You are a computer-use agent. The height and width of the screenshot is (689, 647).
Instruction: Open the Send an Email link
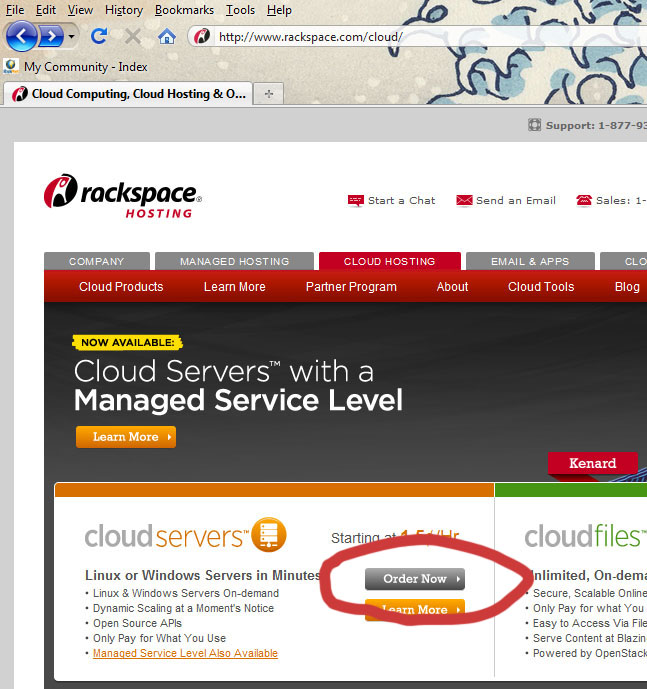tap(516, 200)
